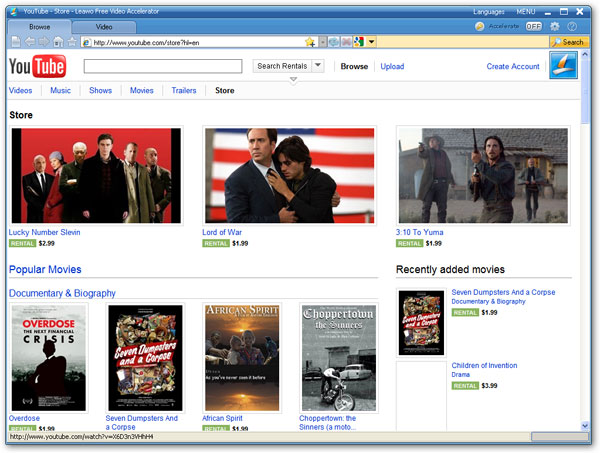Image resolution: width=600 pixels, height=453 pixels.
Task: Open the Shows category tab
Action: point(101,91)
